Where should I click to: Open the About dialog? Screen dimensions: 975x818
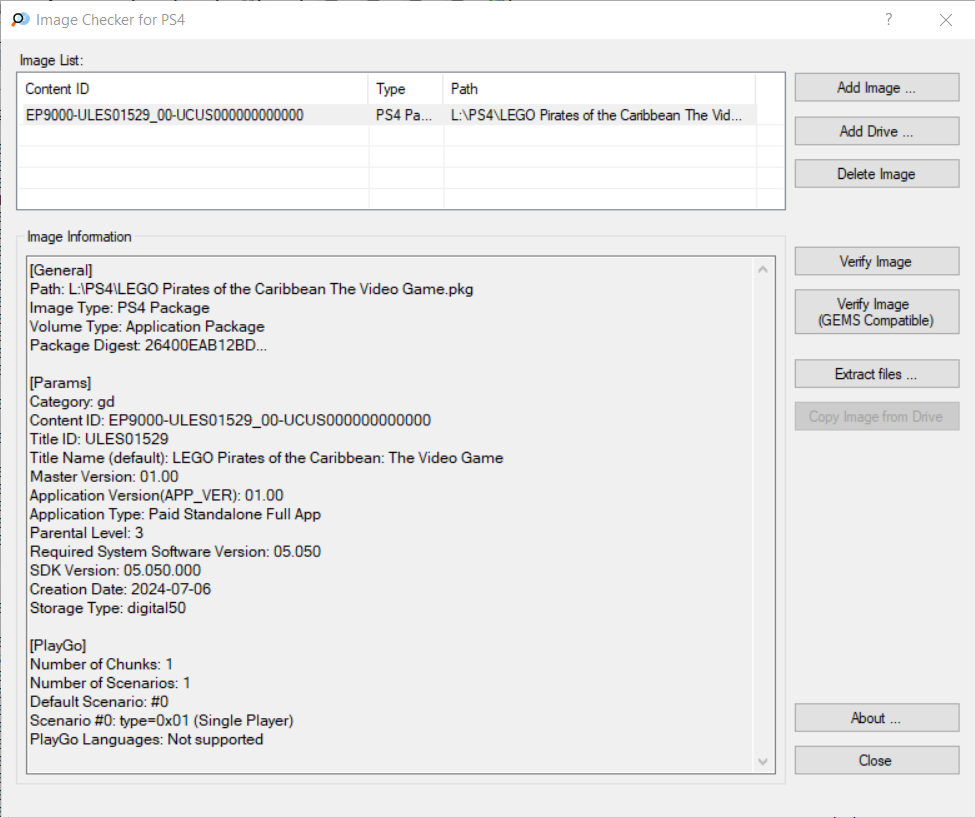point(877,718)
